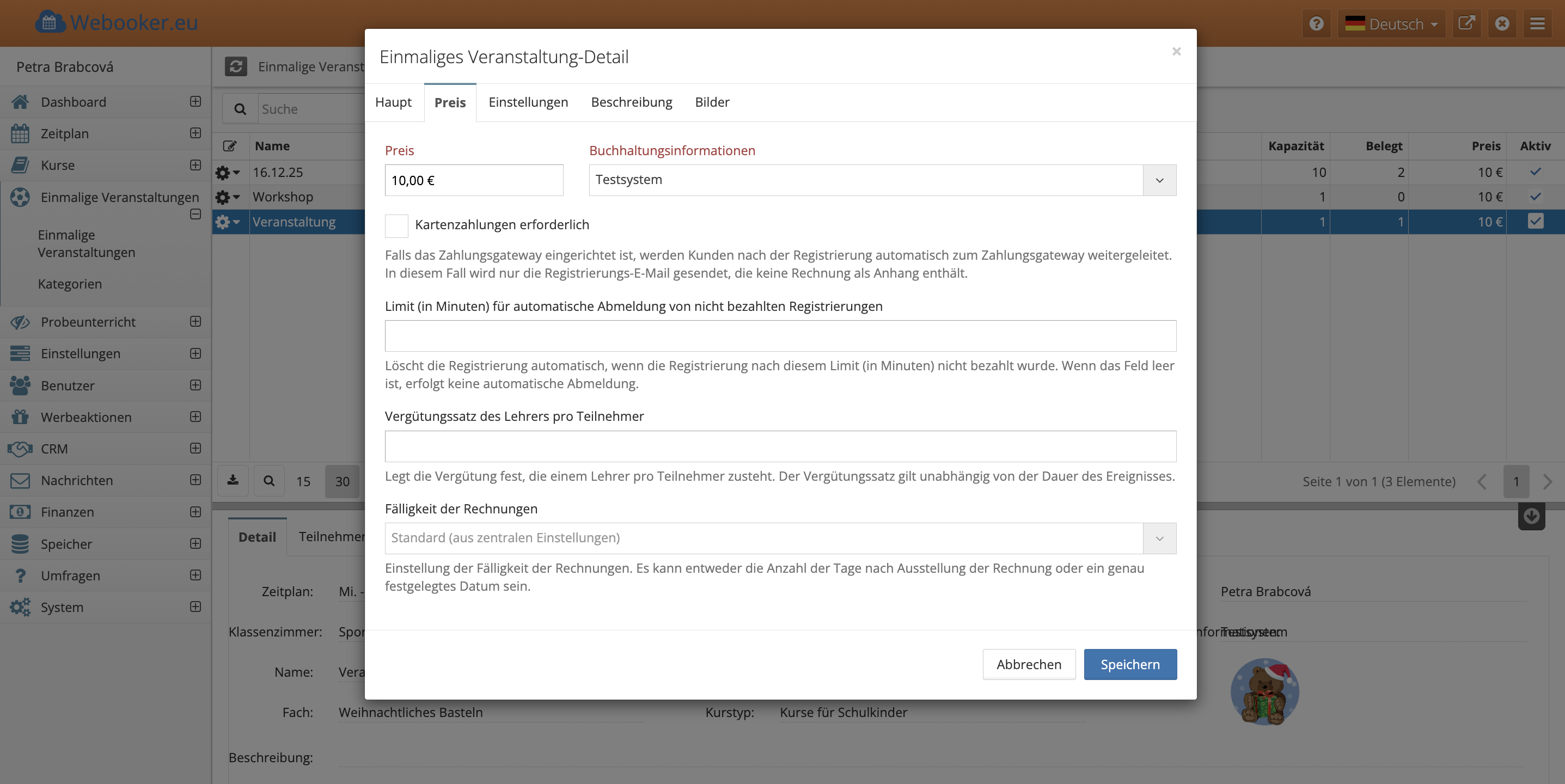Screen dimensions: 1565x784
Task: Click the Speichern button
Action: pos(1129,664)
